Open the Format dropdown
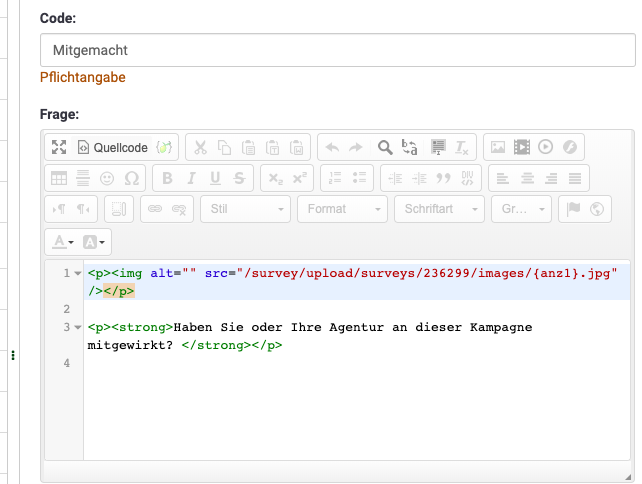 tap(341, 209)
